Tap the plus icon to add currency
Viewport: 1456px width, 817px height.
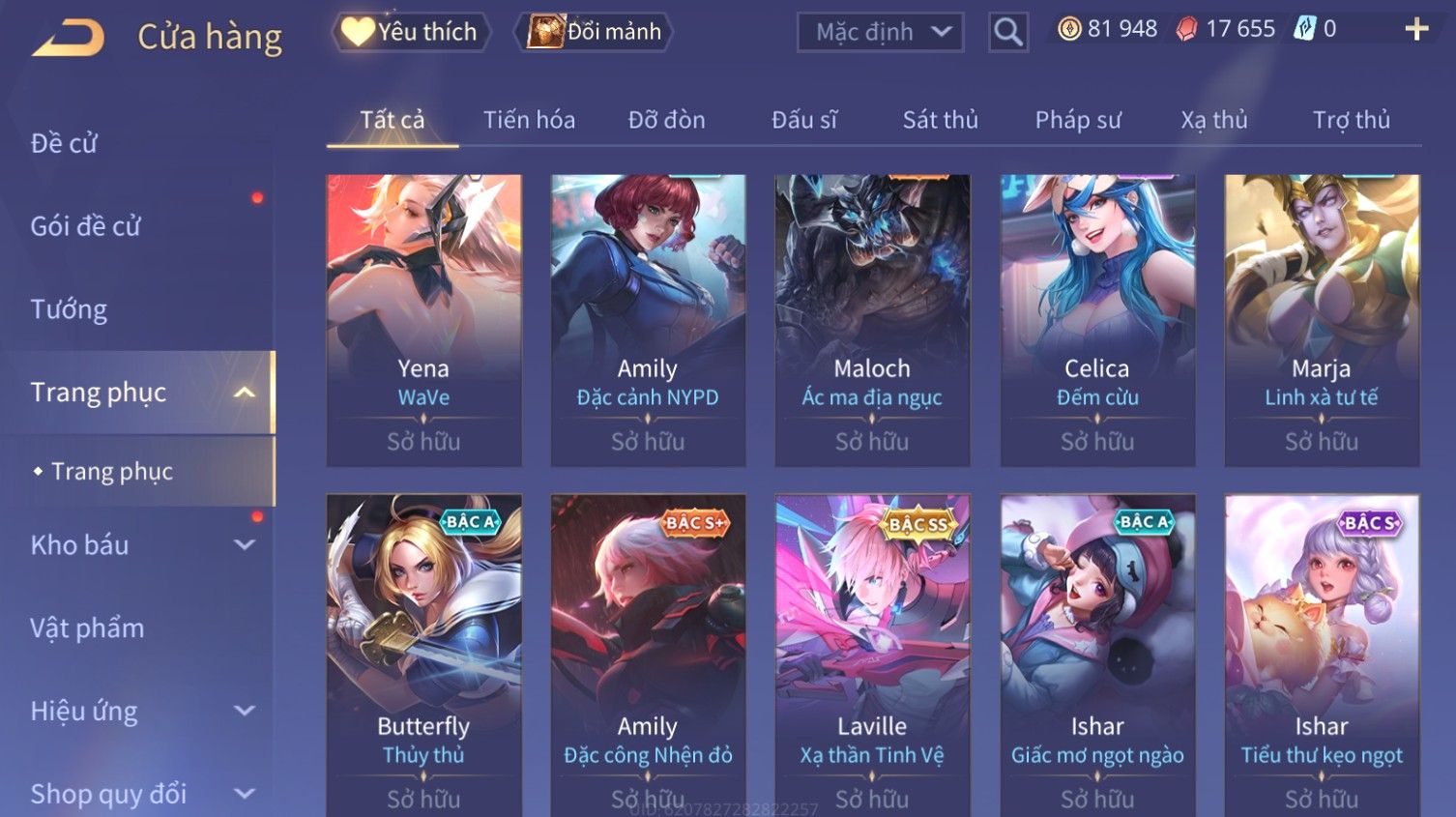[1416, 29]
